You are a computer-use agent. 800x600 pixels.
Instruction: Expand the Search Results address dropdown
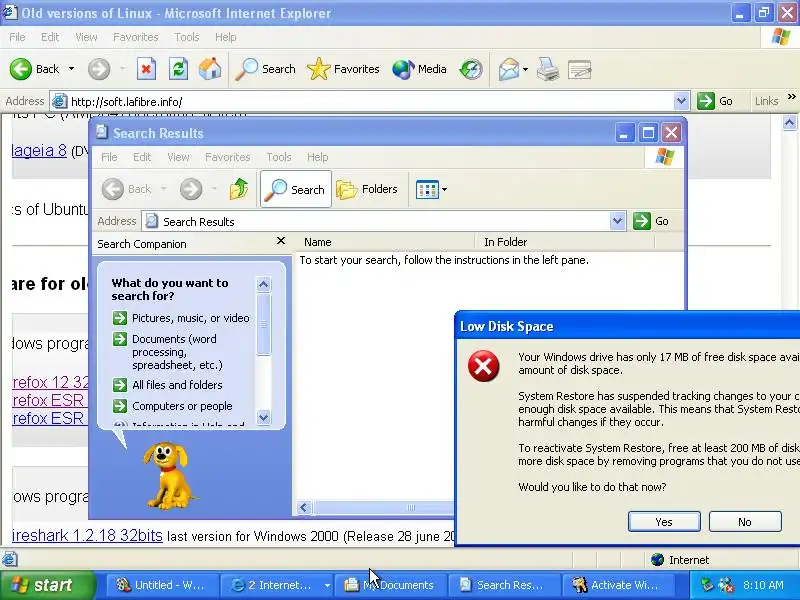617,221
